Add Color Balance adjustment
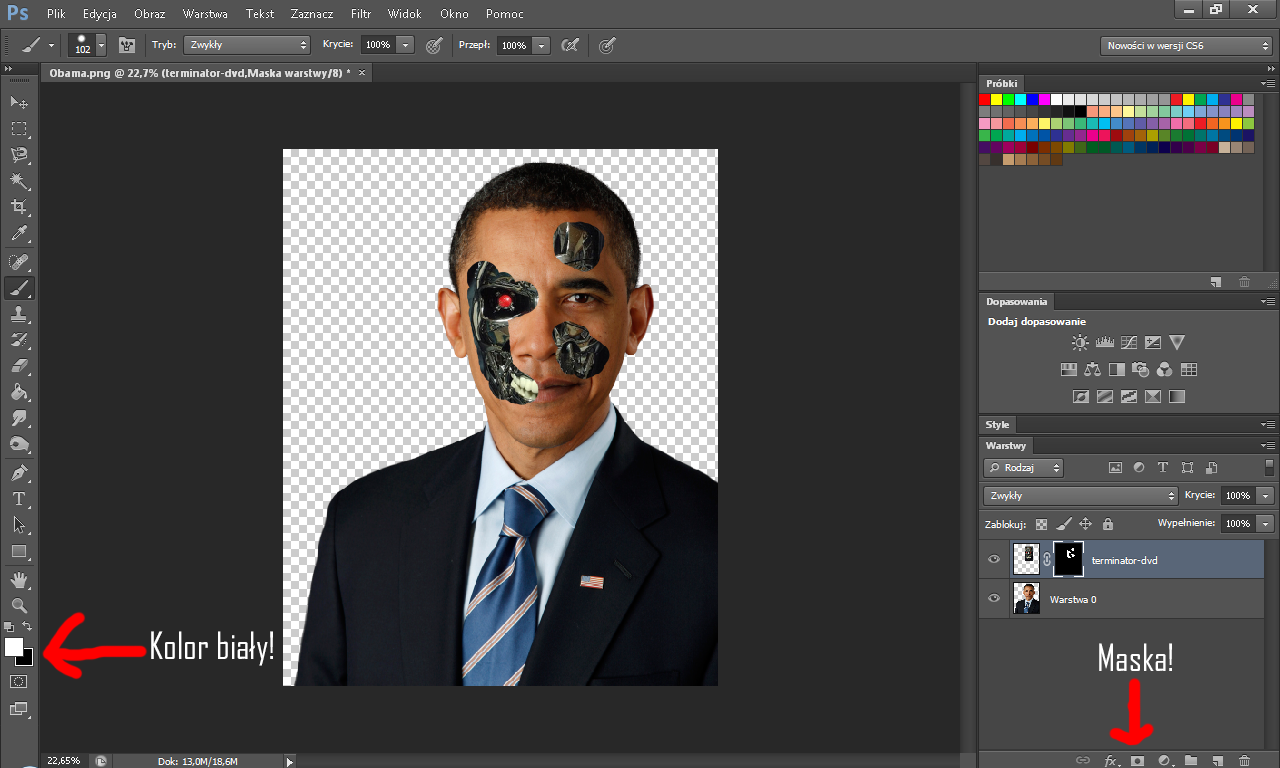 pyautogui.click(x=1092, y=370)
